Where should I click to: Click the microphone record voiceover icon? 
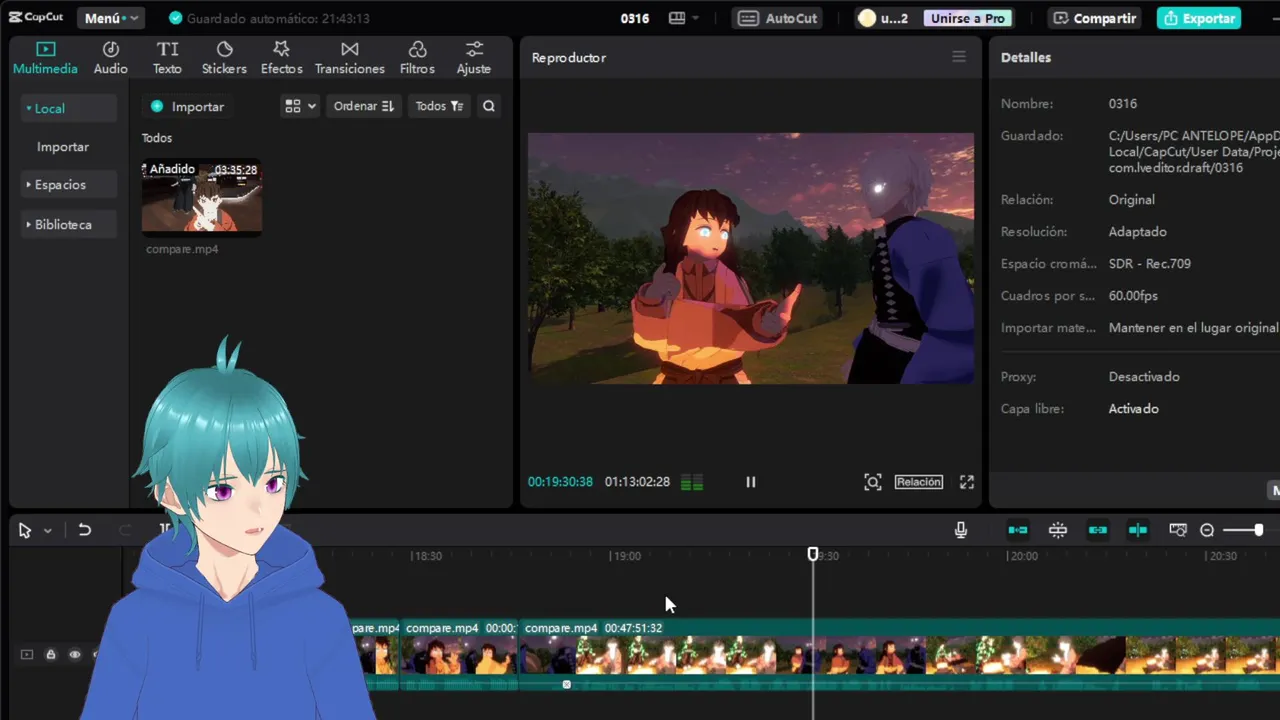click(x=961, y=530)
